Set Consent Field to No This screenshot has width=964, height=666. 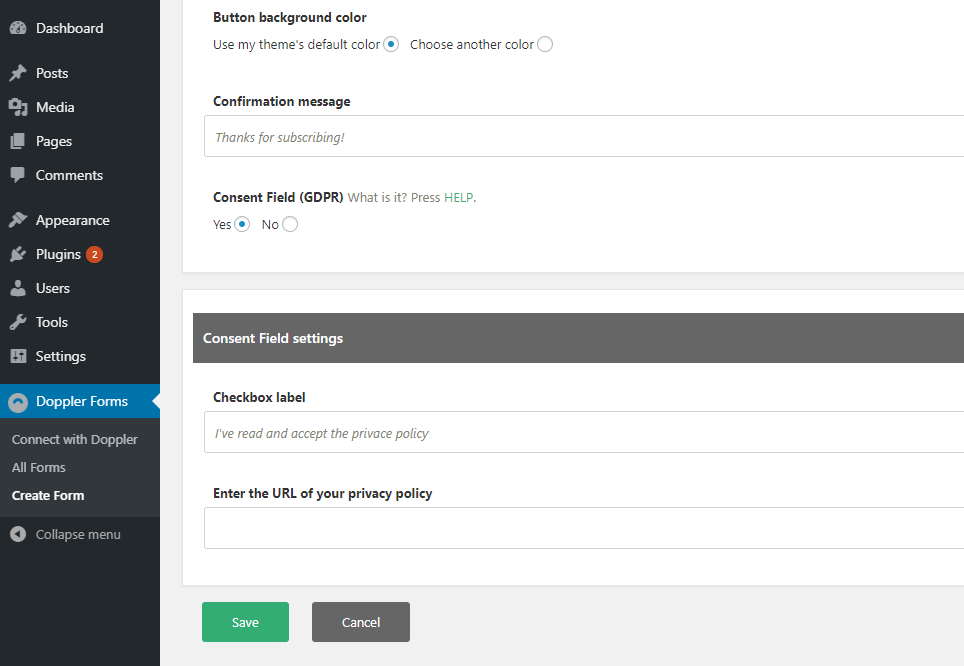[x=290, y=224]
